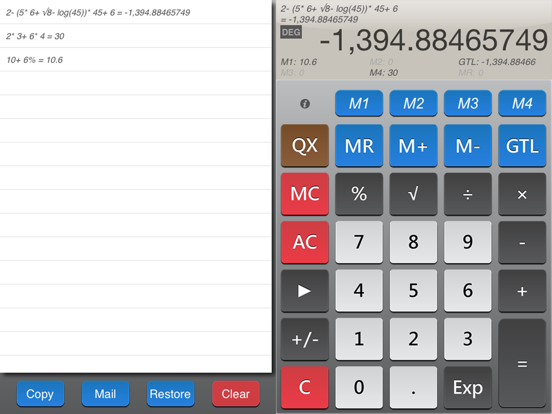Tap the division key
552x414 pixels.
click(468, 194)
